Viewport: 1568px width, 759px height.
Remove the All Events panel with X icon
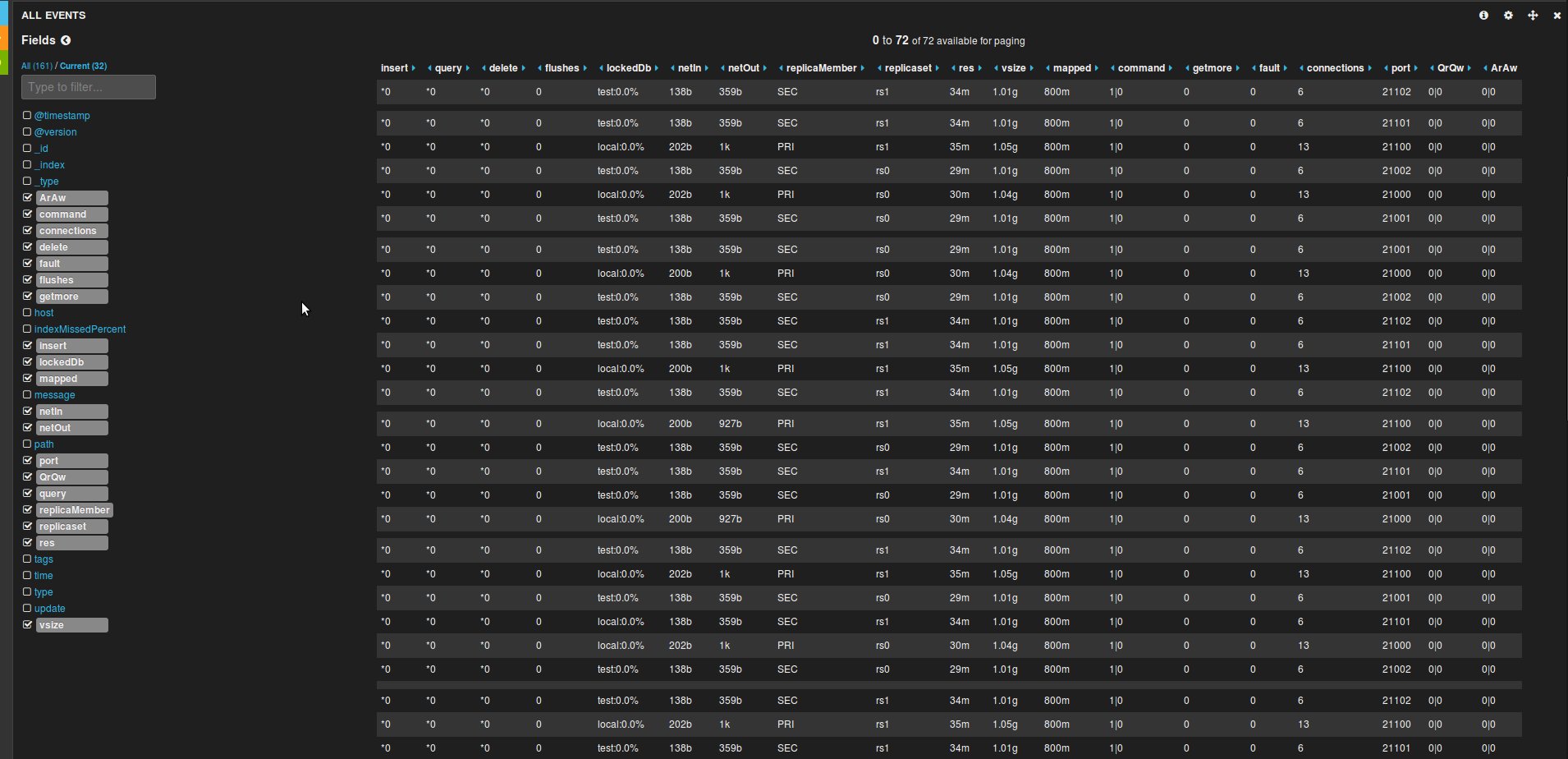1557,16
